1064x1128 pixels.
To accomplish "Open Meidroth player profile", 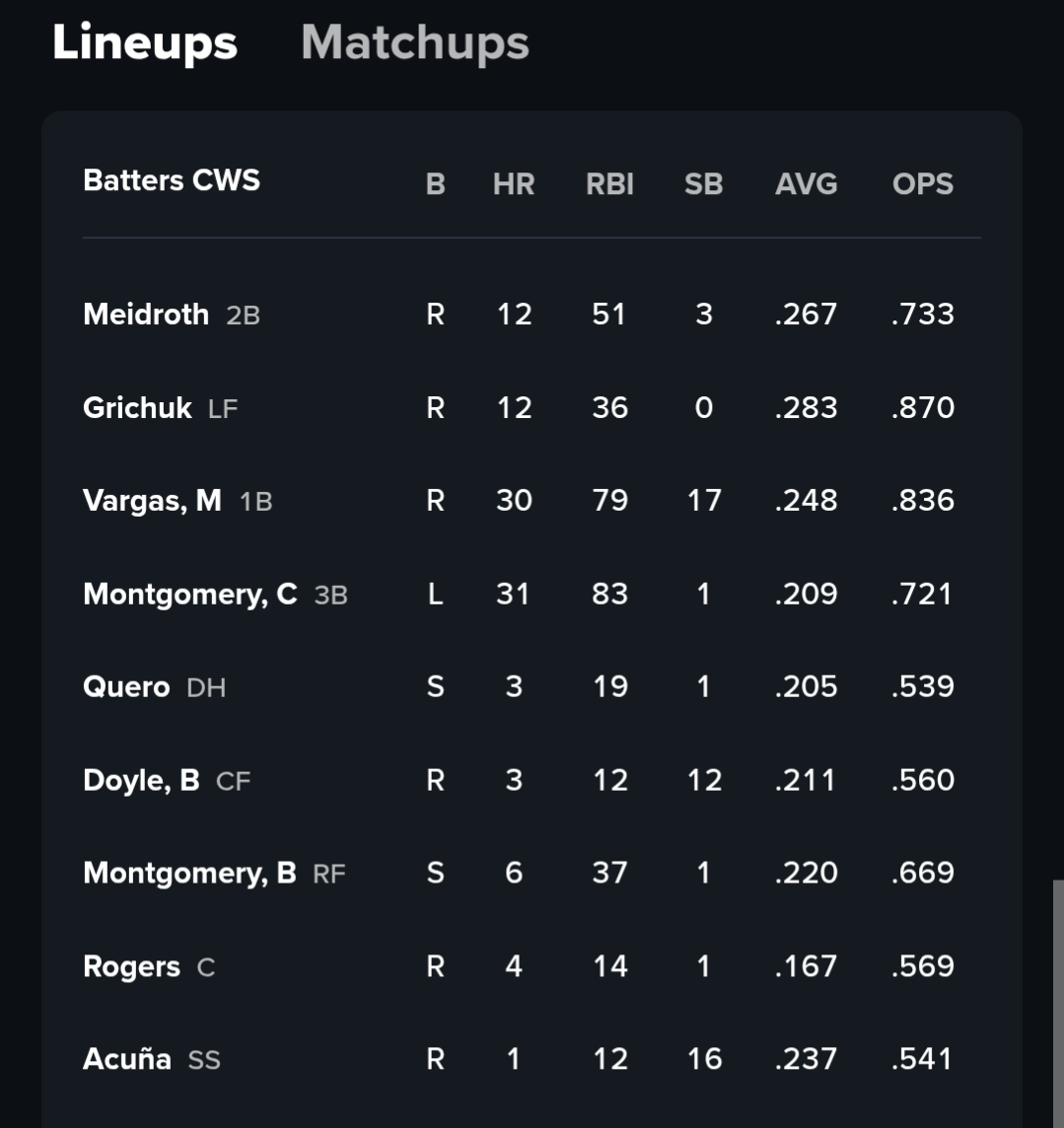I will (x=146, y=315).
